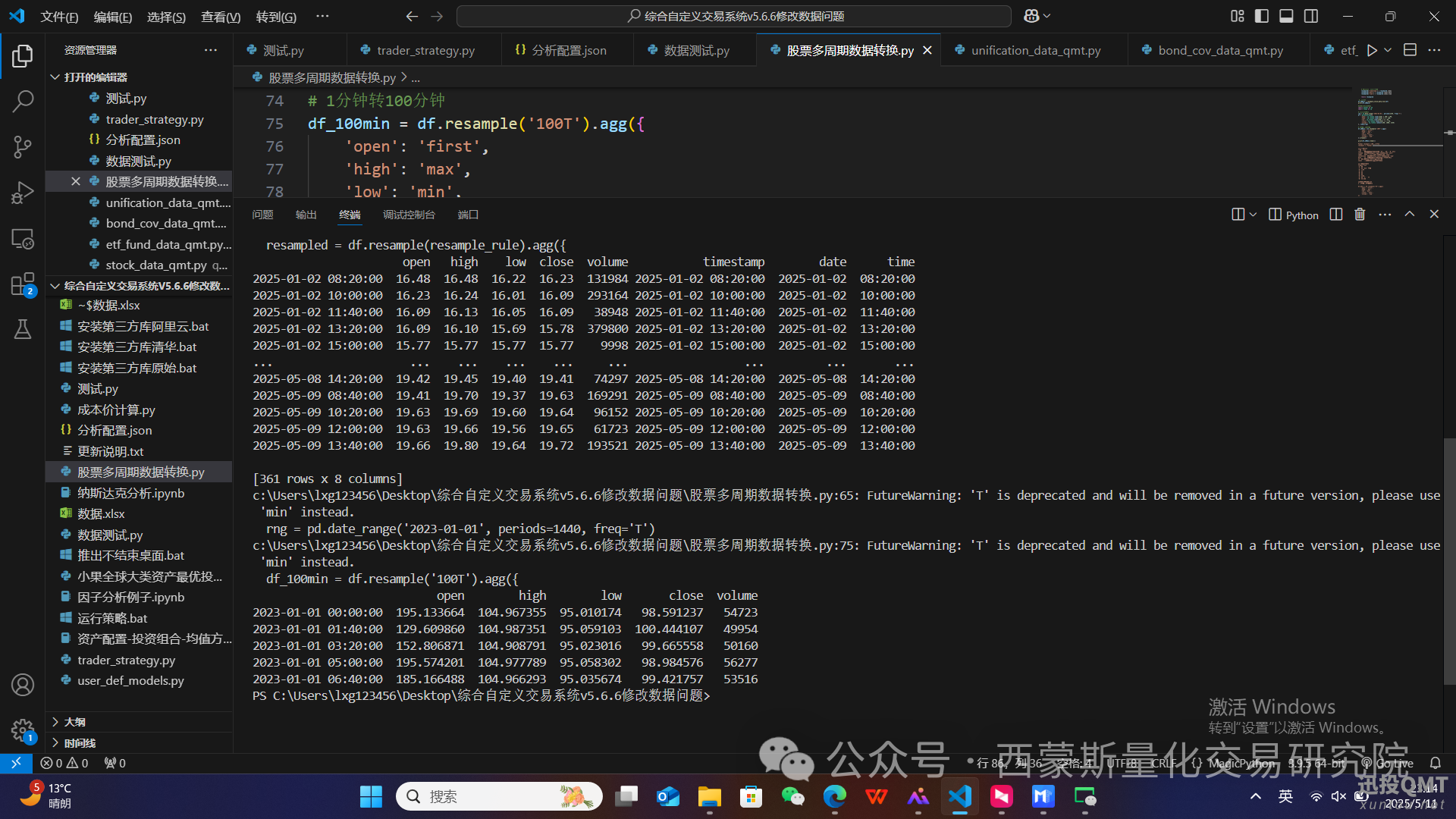Open WeChat from the taskbar
Image resolution: width=1456 pixels, height=819 pixels.
pos(793,796)
